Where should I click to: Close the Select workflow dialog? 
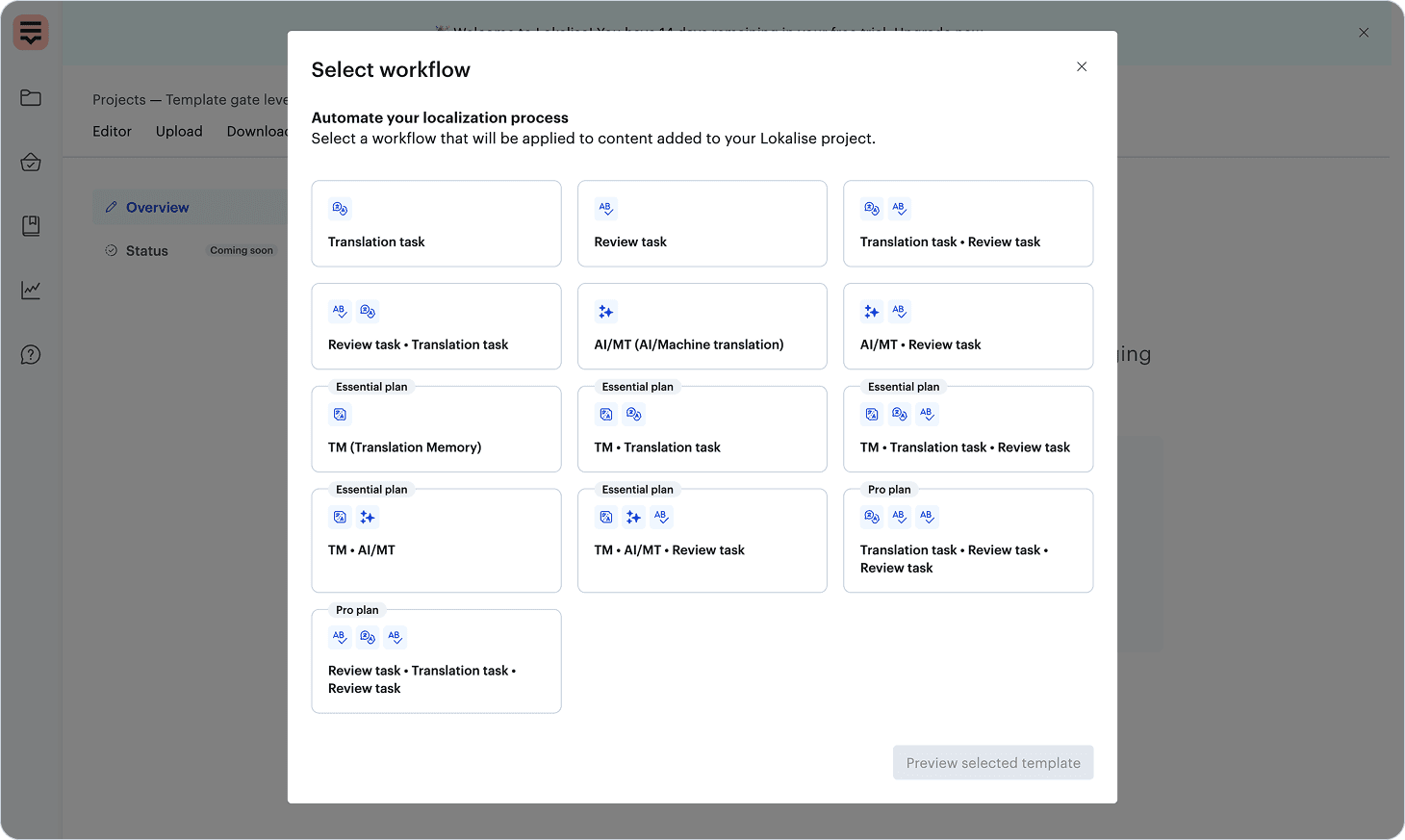1082,66
